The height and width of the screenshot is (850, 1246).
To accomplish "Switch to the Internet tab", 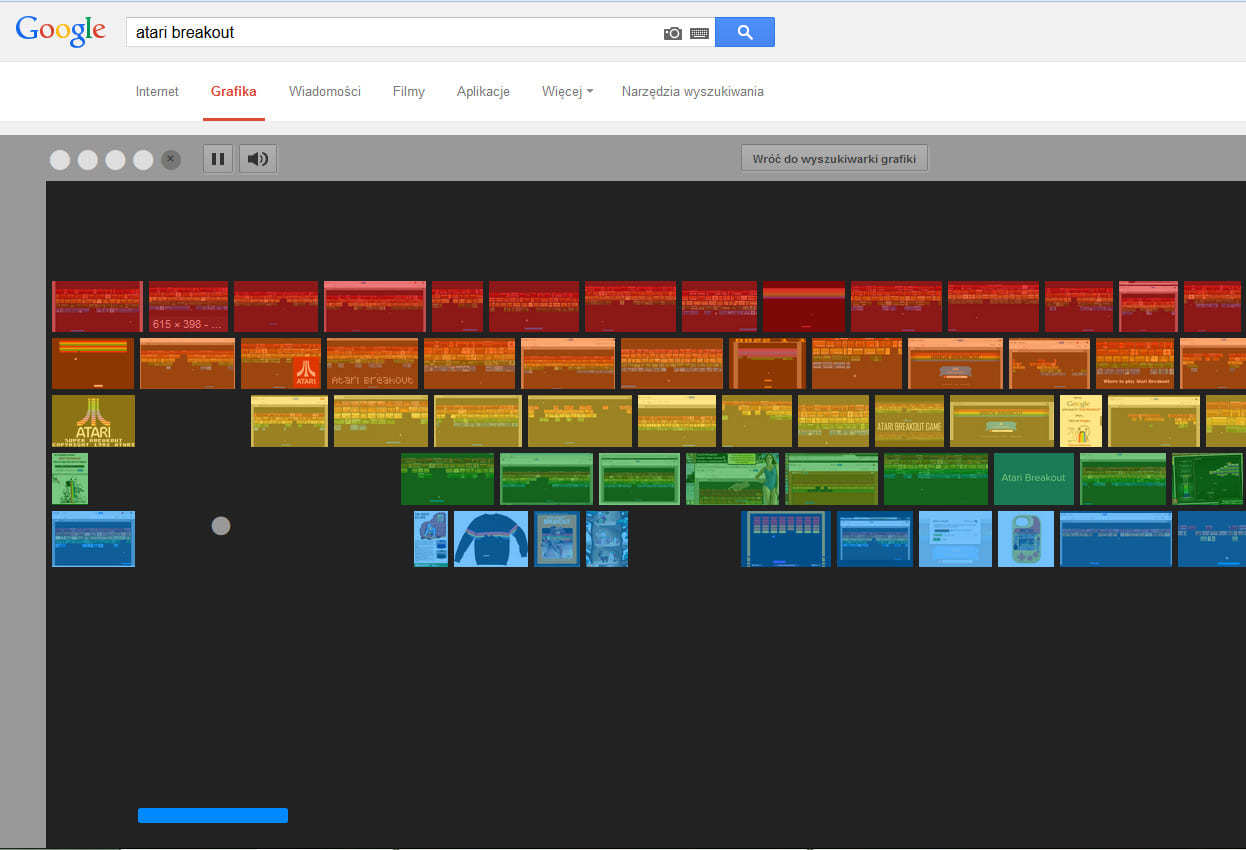I will (157, 91).
